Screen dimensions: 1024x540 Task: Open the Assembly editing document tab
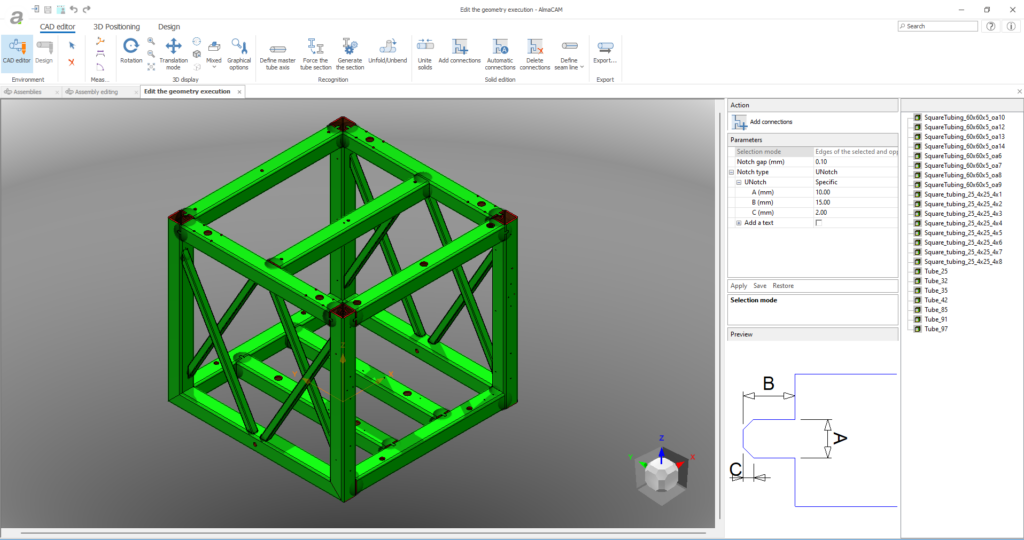click(94, 91)
